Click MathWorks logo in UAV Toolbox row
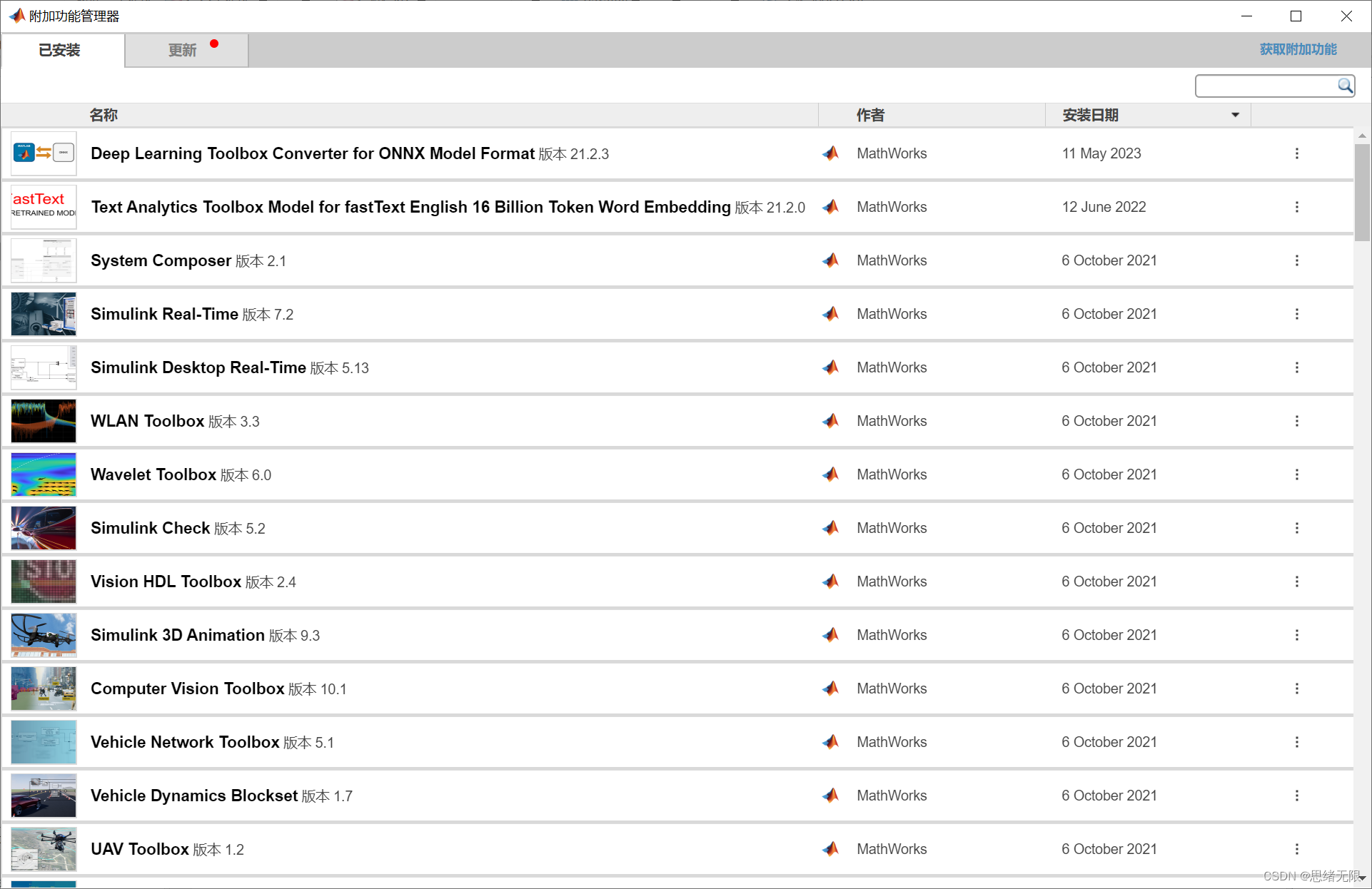Viewport: 1372px width, 889px height. [830, 849]
